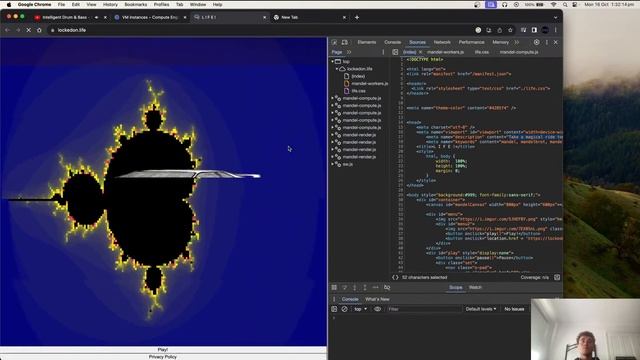Show more navigator tabs beside Page

pyautogui.click(x=349, y=52)
